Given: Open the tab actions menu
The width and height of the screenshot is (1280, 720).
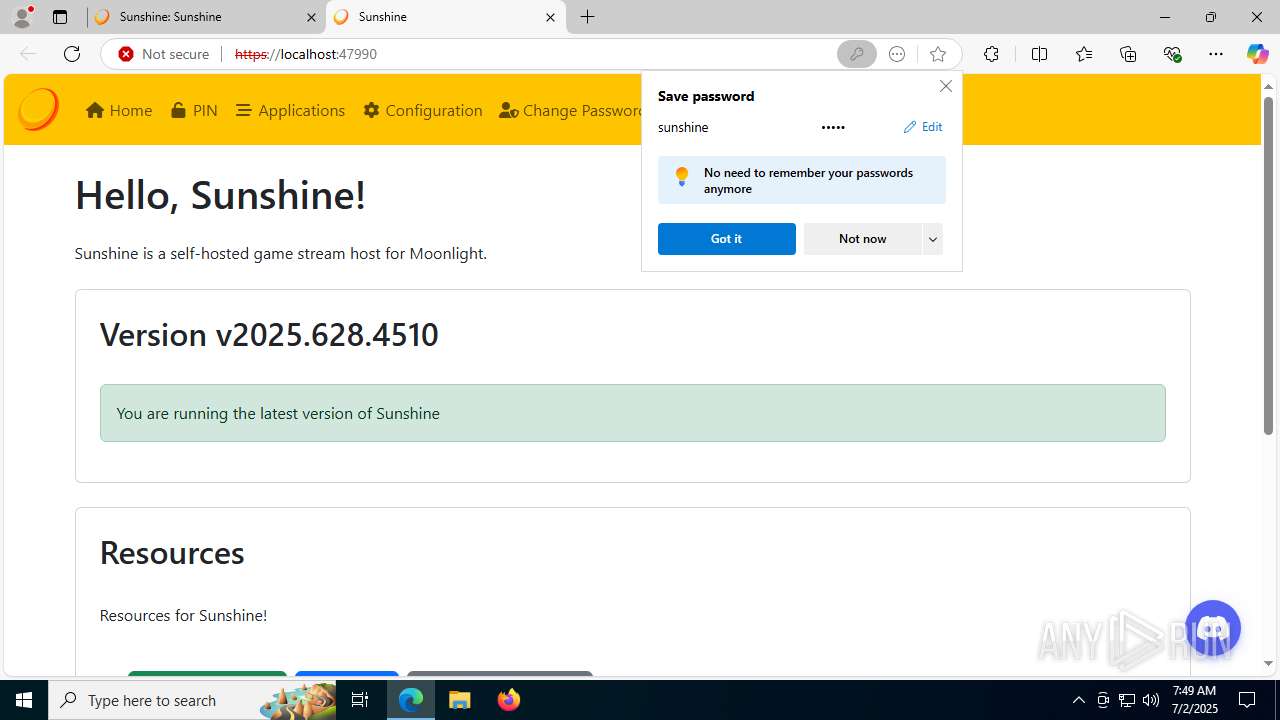Looking at the screenshot, I should (60, 17).
